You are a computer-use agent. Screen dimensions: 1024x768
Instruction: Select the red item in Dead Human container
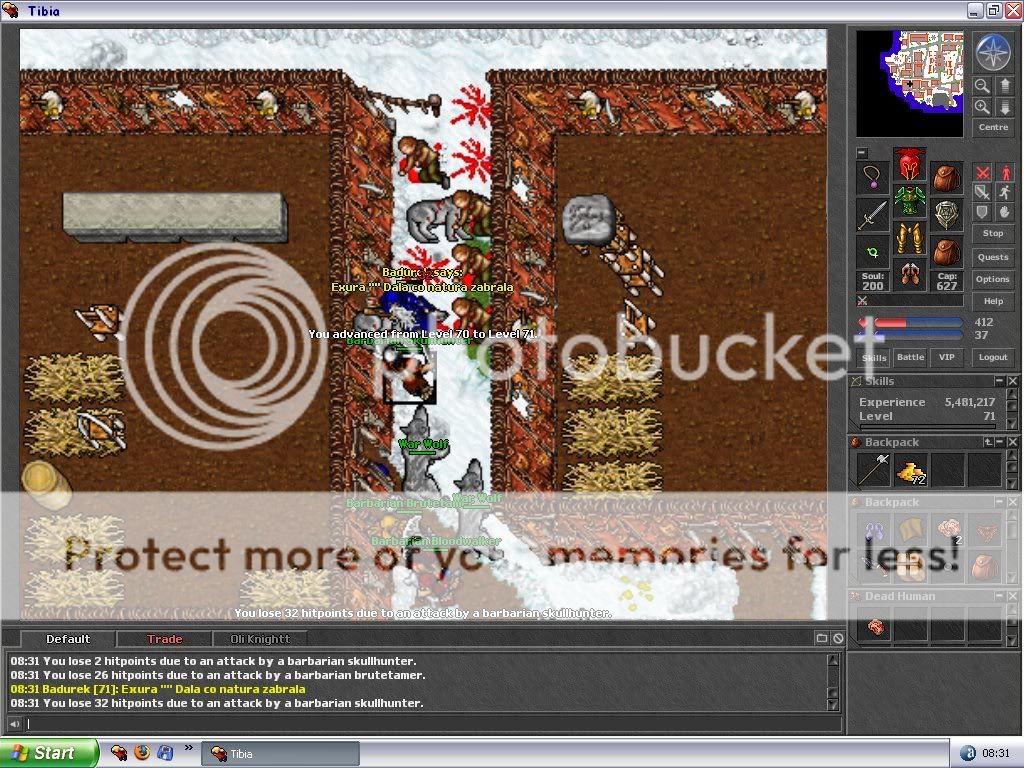874,627
